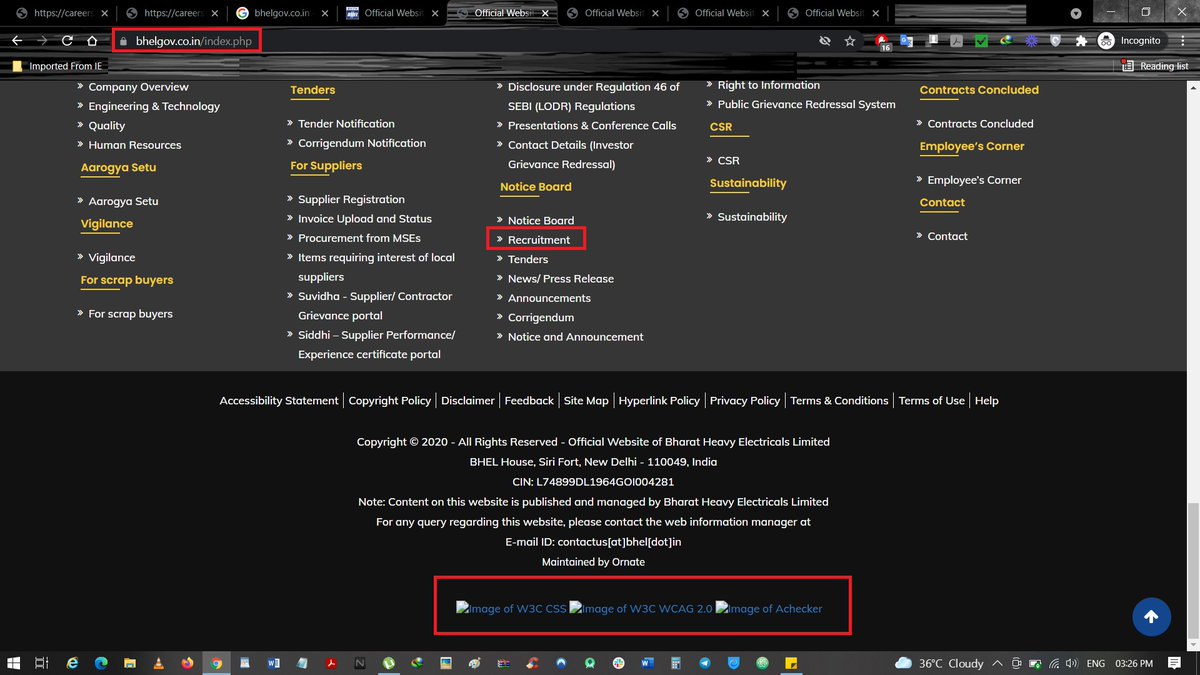The height and width of the screenshot is (675, 1200).
Task: Open the Extensions puzzle-piece menu
Action: click(x=1081, y=41)
